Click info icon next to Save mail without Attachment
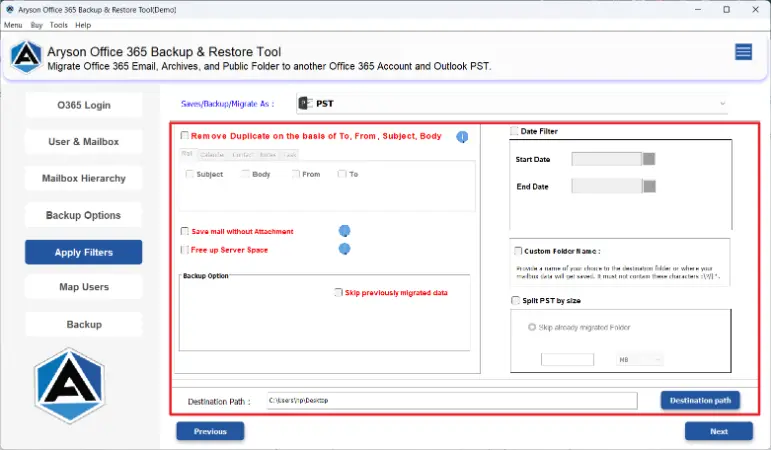The image size is (771, 450). click(344, 231)
